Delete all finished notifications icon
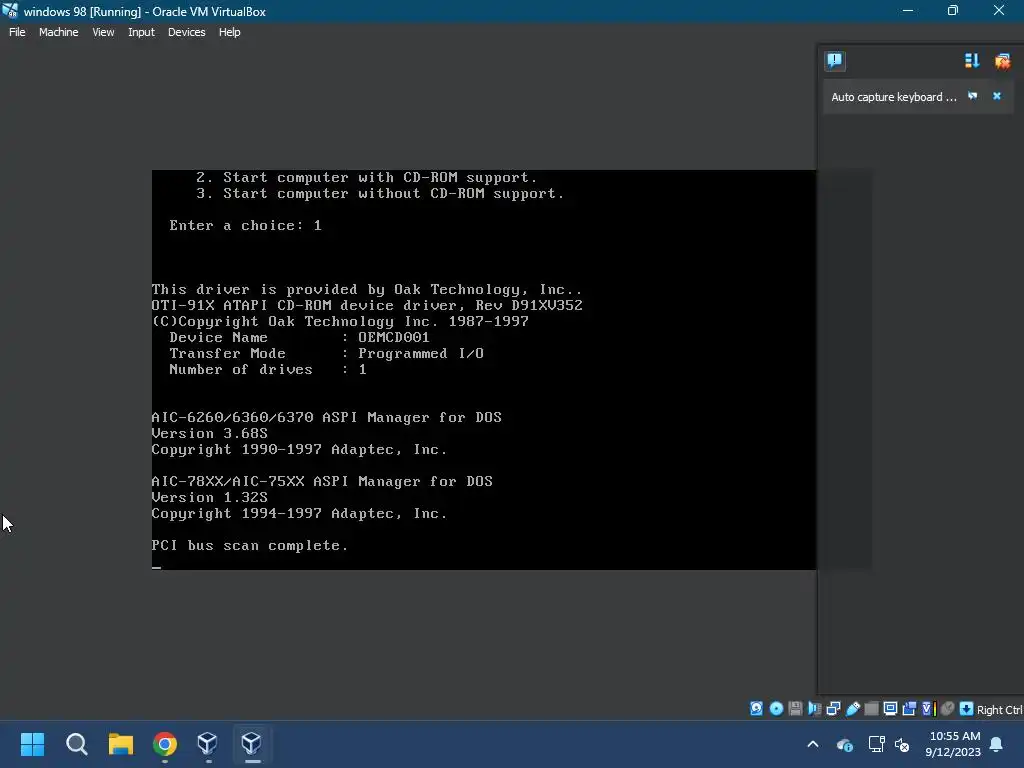The image size is (1024, 768). point(1002,61)
